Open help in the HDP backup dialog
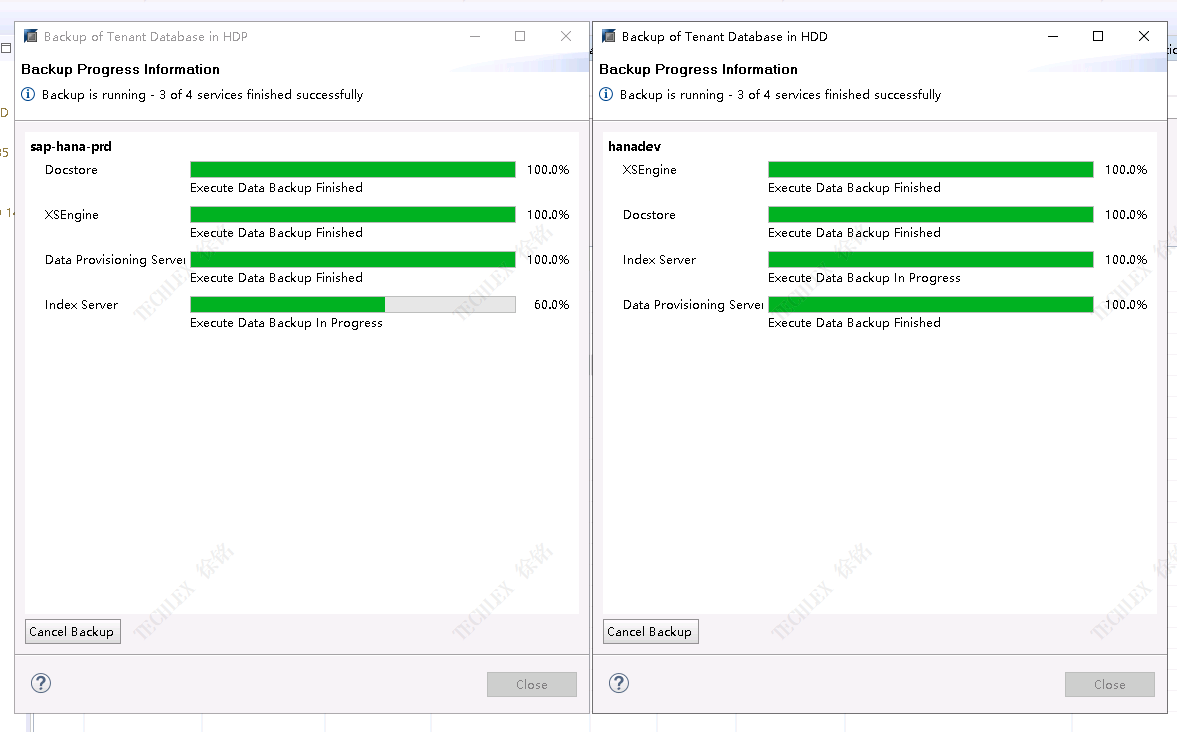Screen dimensions: 1177x732 click(x=41, y=683)
